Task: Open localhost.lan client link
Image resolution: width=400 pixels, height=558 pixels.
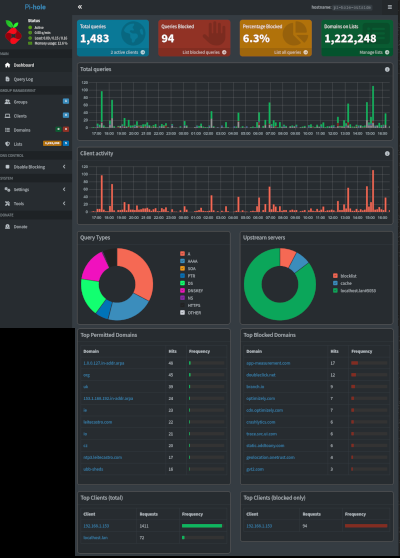Action: click(x=95, y=537)
